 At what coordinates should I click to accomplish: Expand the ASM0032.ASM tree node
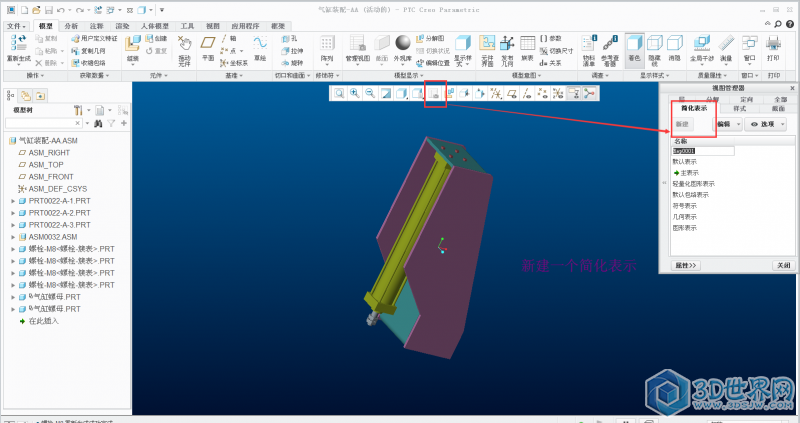point(12,237)
